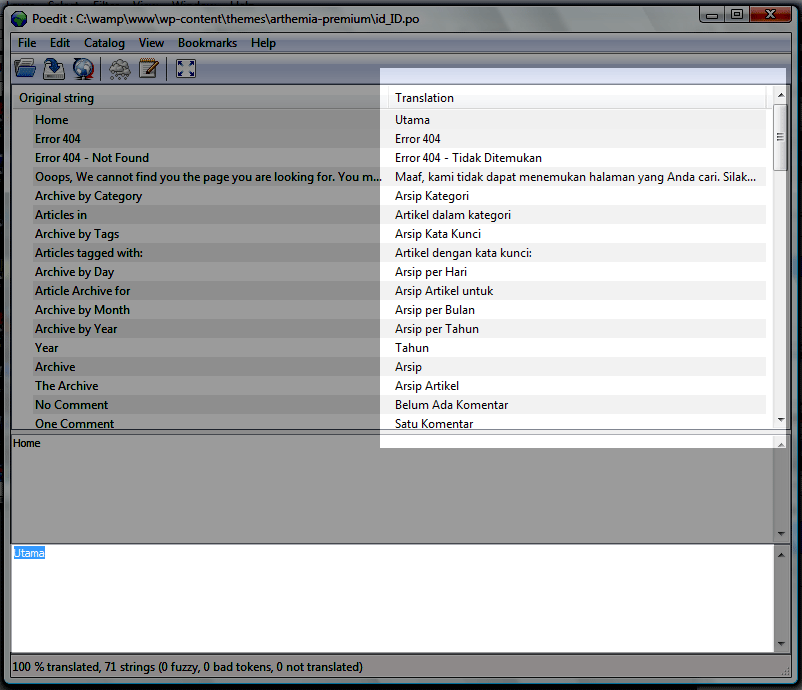Screen dimensions: 802x690
Task: Open the Catalog menu
Action: [104, 43]
